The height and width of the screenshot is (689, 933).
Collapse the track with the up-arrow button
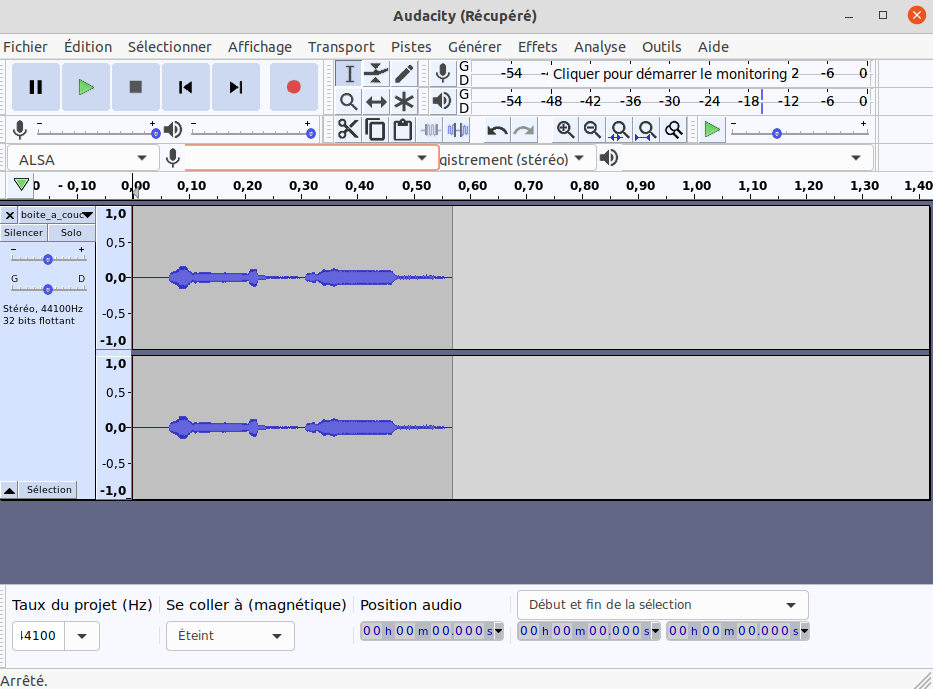(x=10, y=490)
